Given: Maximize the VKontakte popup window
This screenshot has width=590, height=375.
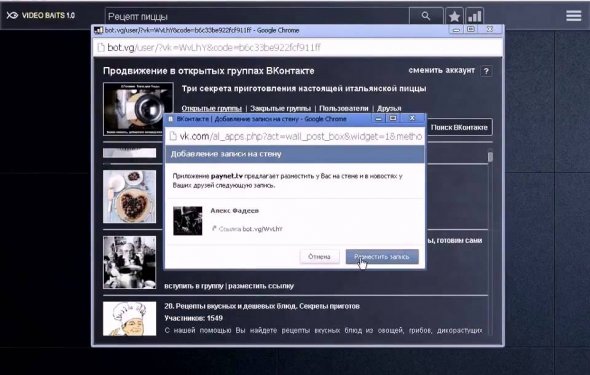Looking at the screenshot, I should click(x=393, y=118).
